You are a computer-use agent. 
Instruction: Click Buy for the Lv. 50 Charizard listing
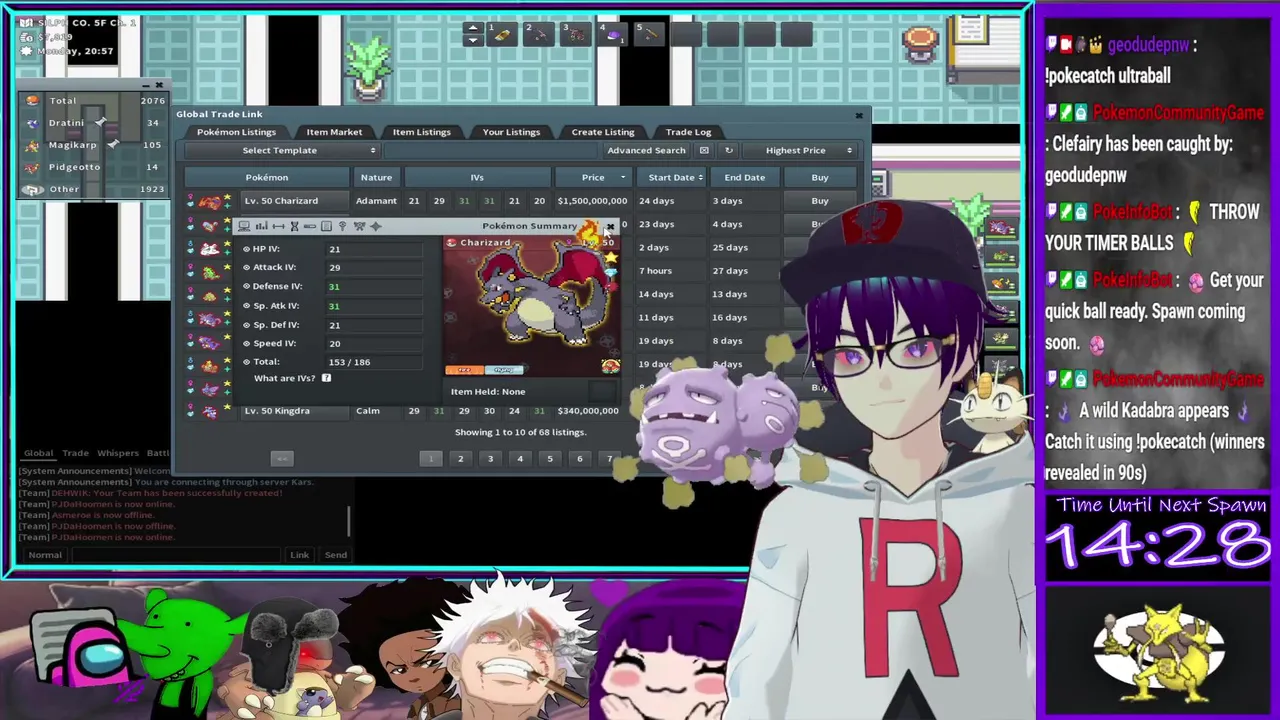tap(820, 201)
